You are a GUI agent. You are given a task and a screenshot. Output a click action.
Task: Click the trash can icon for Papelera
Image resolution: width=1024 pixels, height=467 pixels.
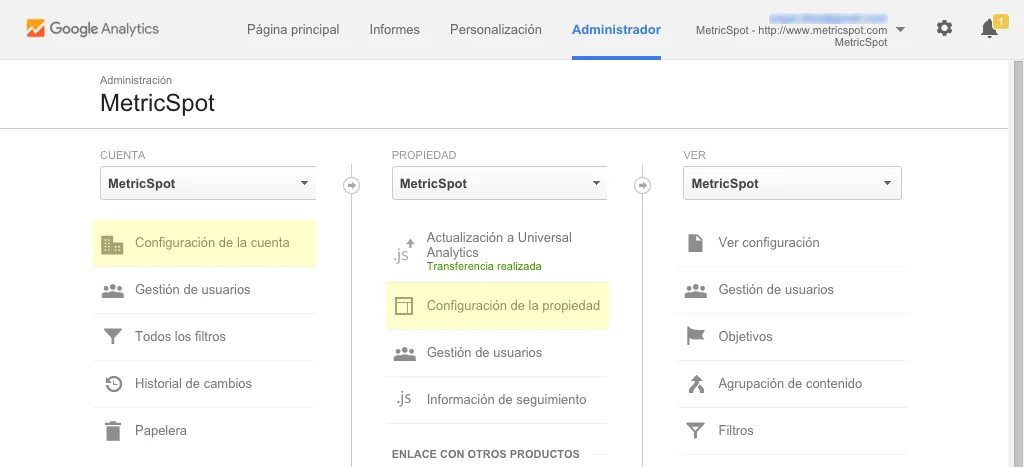(x=113, y=431)
